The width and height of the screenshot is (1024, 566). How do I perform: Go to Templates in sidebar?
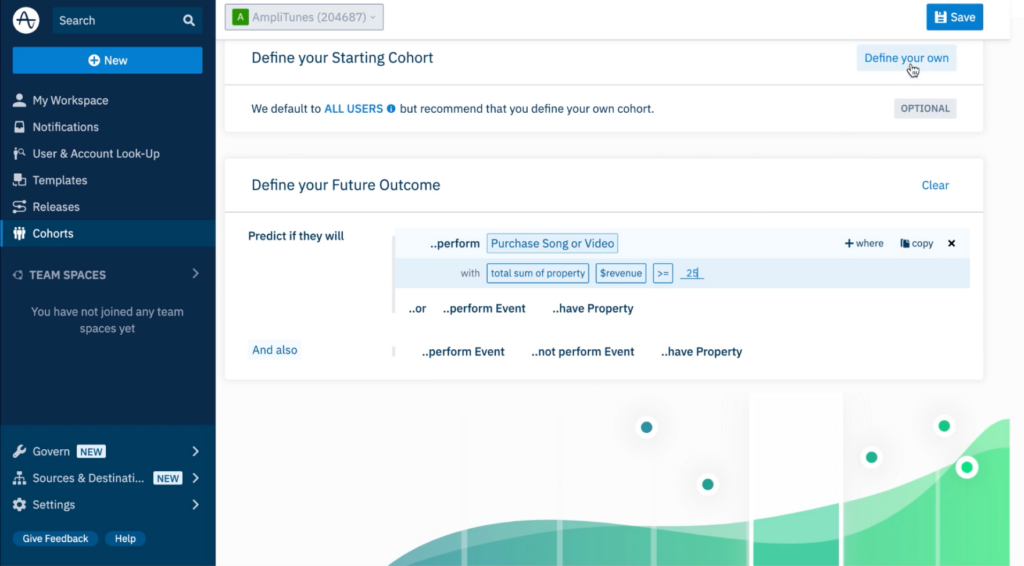[x=60, y=180]
